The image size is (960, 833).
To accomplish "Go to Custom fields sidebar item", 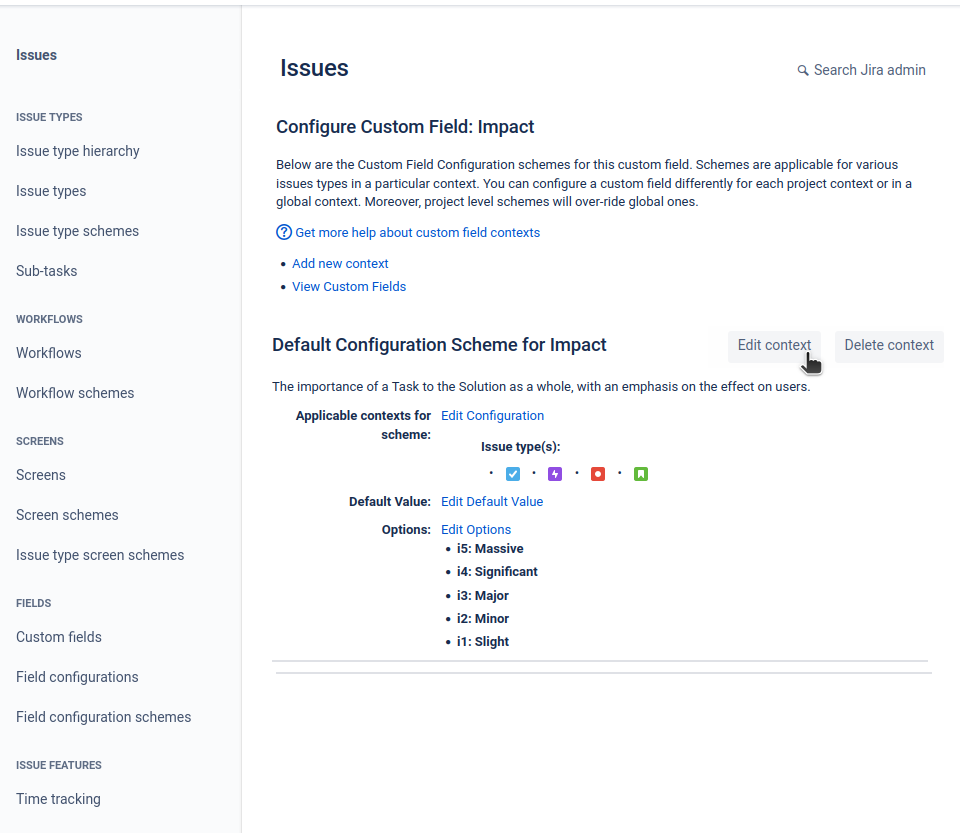I will (59, 637).
